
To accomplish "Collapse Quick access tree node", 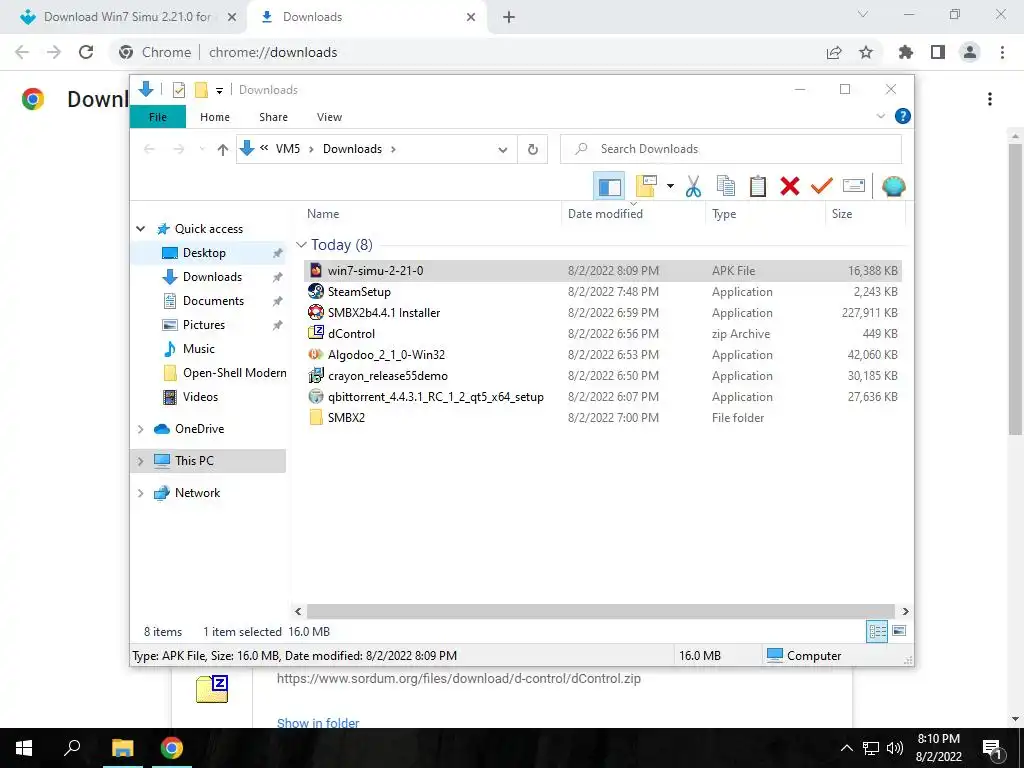I will pyautogui.click(x=140, y=229).
